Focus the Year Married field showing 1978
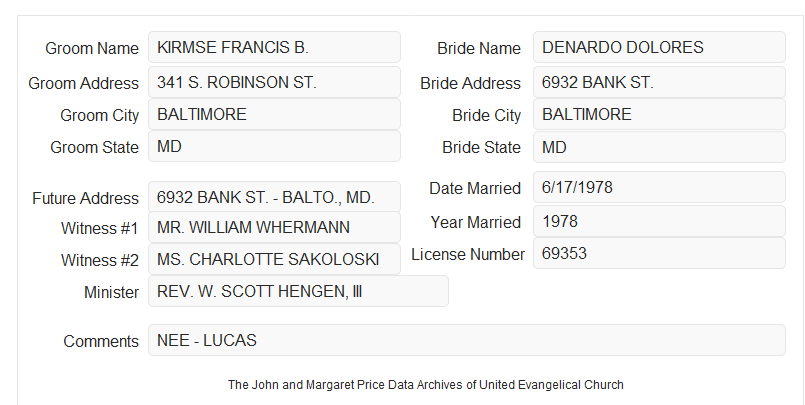805x405 pixels. pos(659,221)
